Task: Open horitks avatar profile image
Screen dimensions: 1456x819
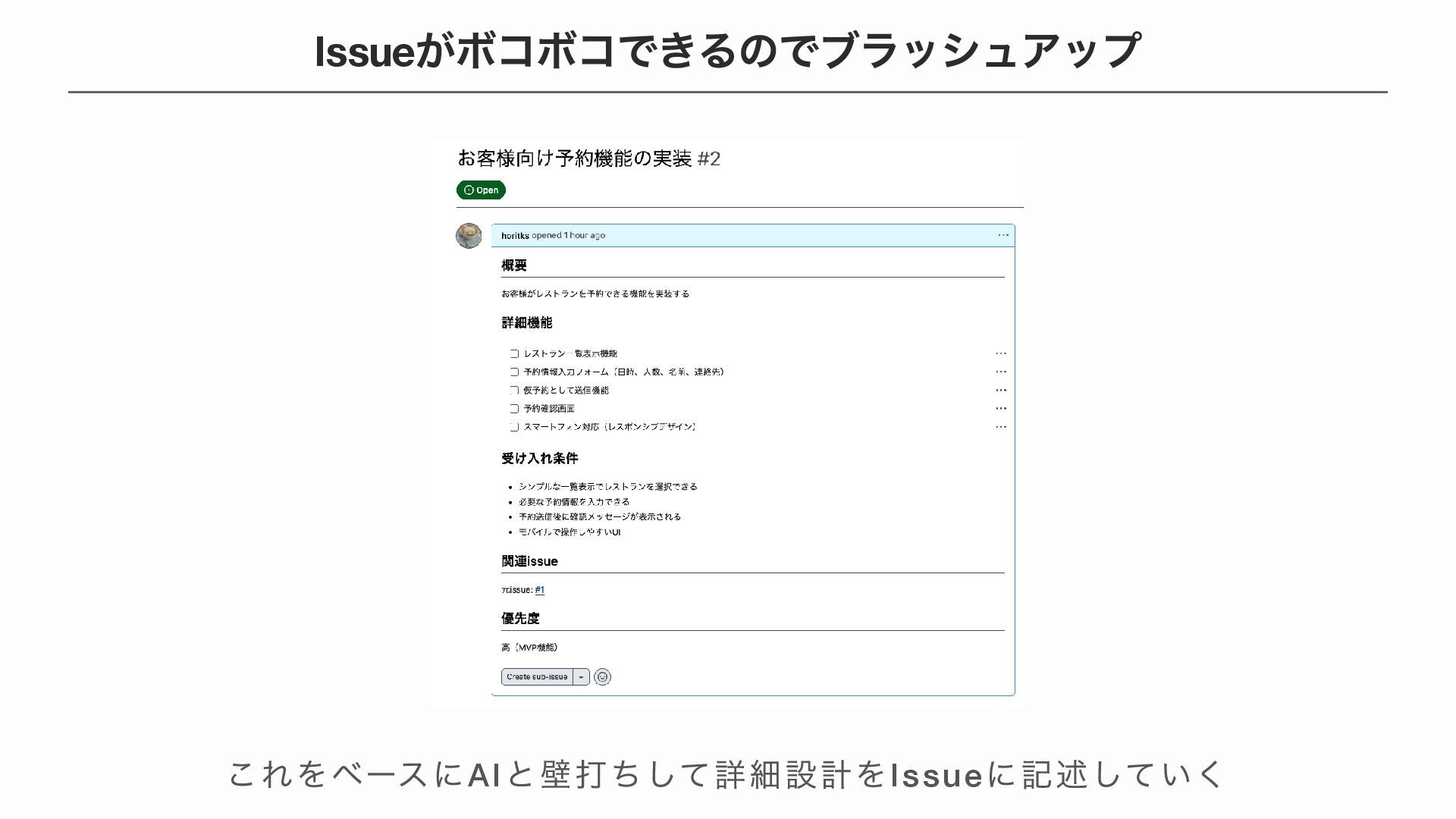Action: click(469, 236)
